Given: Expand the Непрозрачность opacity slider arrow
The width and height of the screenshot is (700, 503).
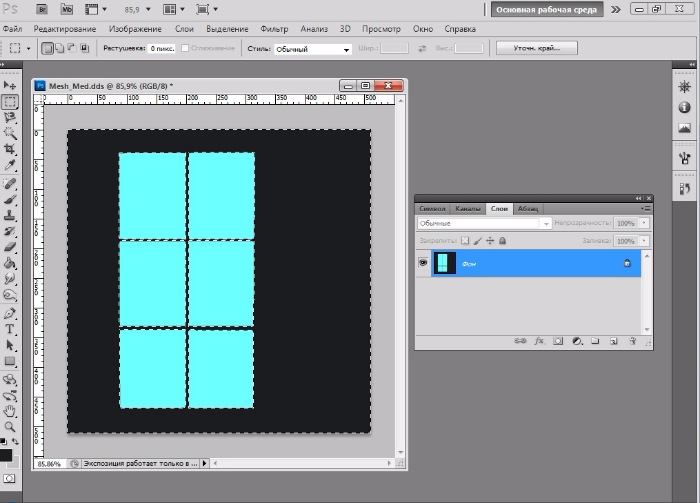Looking at the screenshot, I should coord(644,223).
